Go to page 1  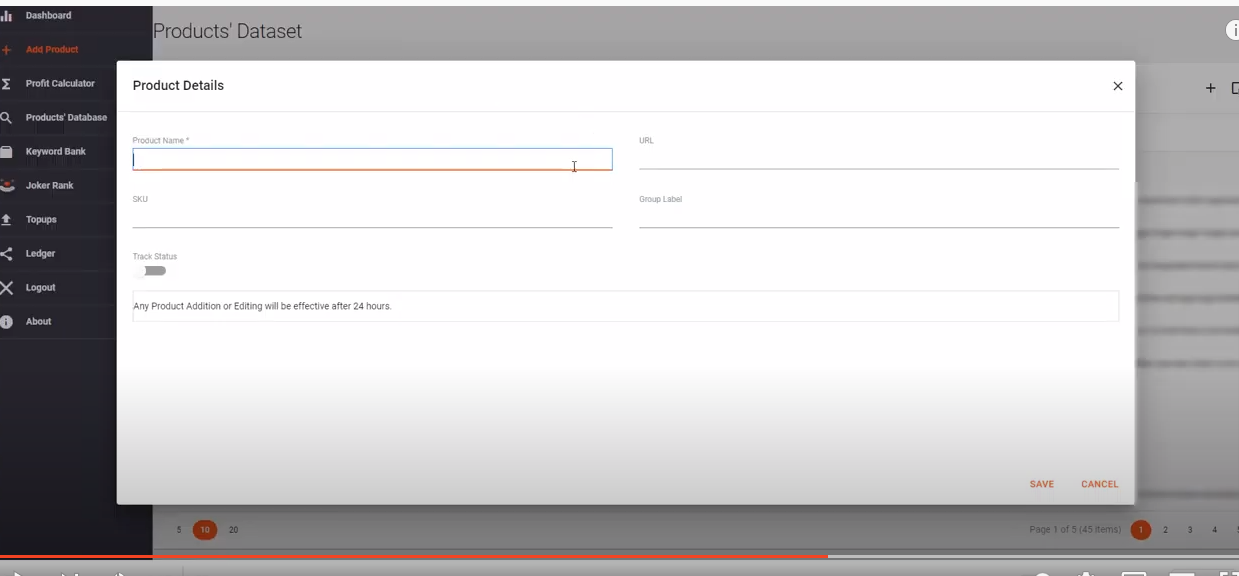[1141, 530]
